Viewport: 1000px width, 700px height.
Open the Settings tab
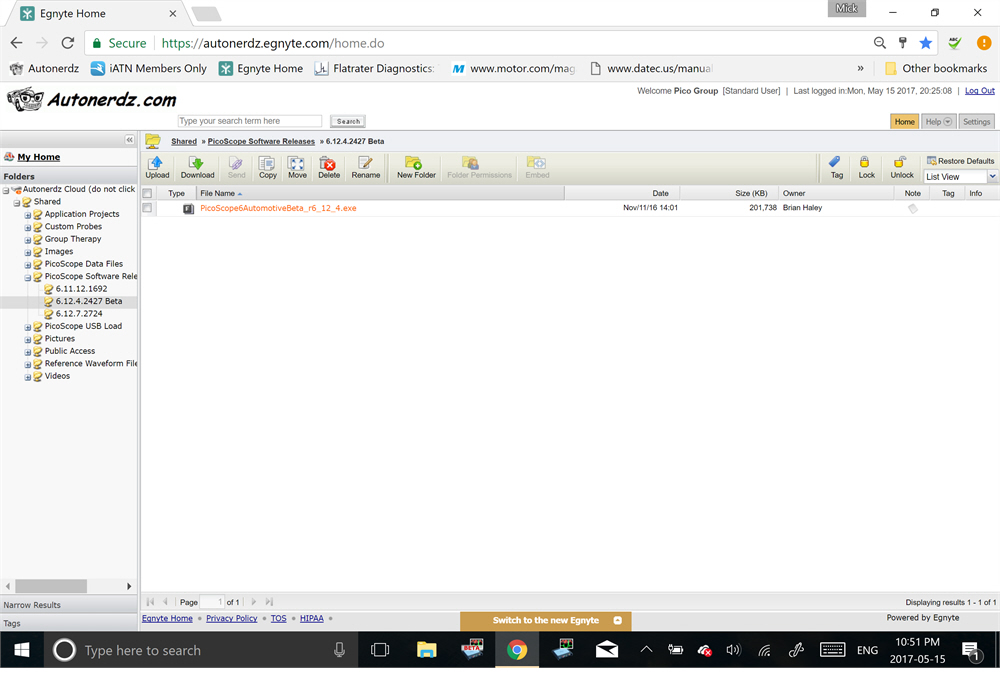coord(976,121)
